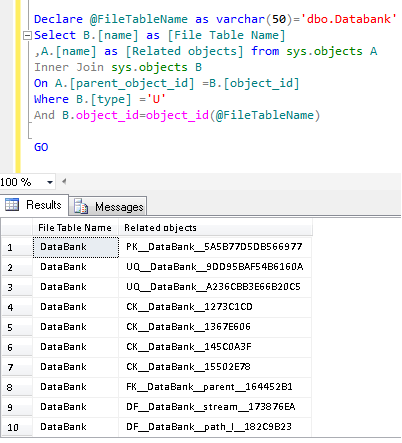Select row header 9
Viewport: 402px width, 443px height.
17,407
